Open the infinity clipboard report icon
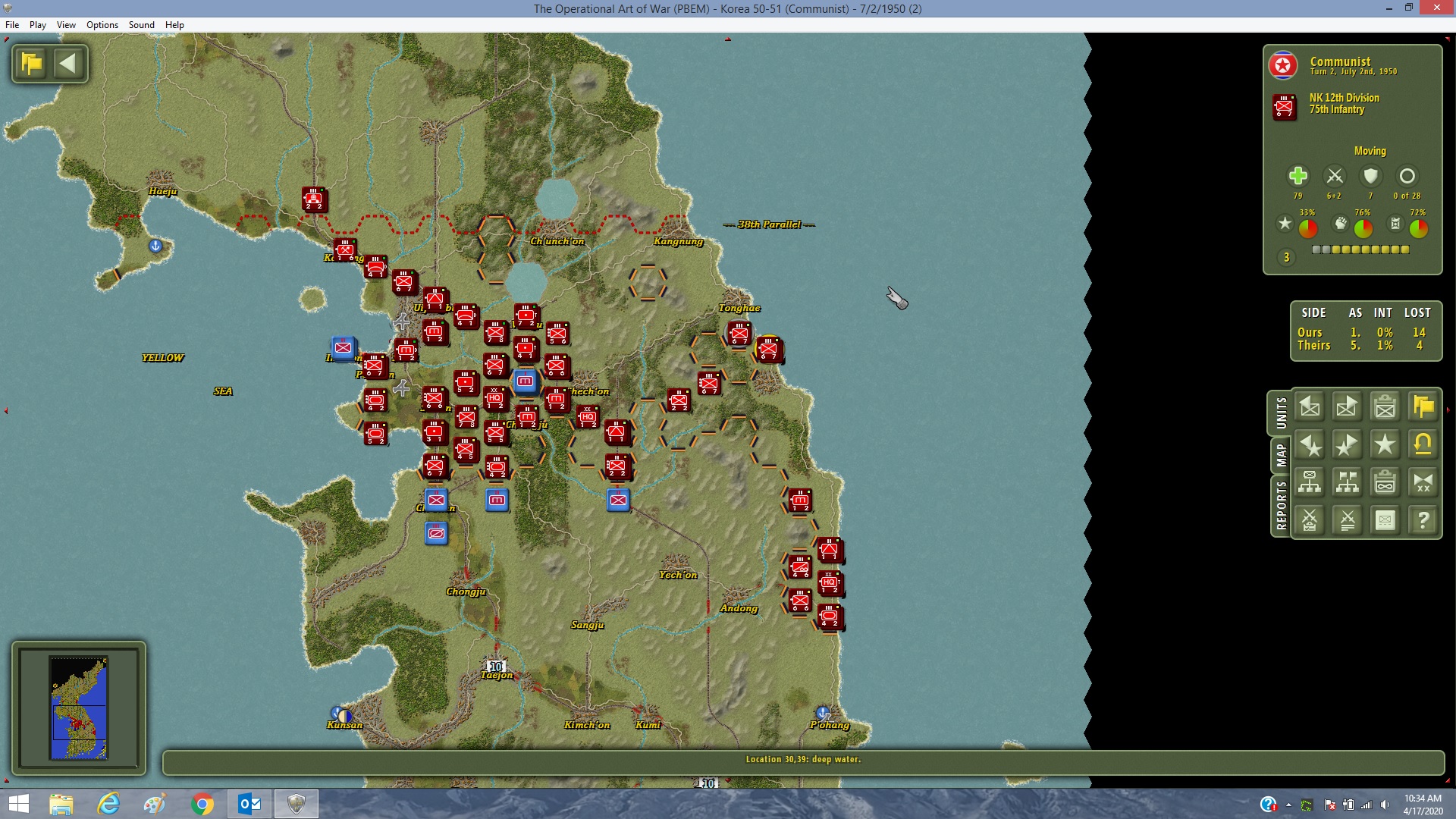 [1385, 482]
